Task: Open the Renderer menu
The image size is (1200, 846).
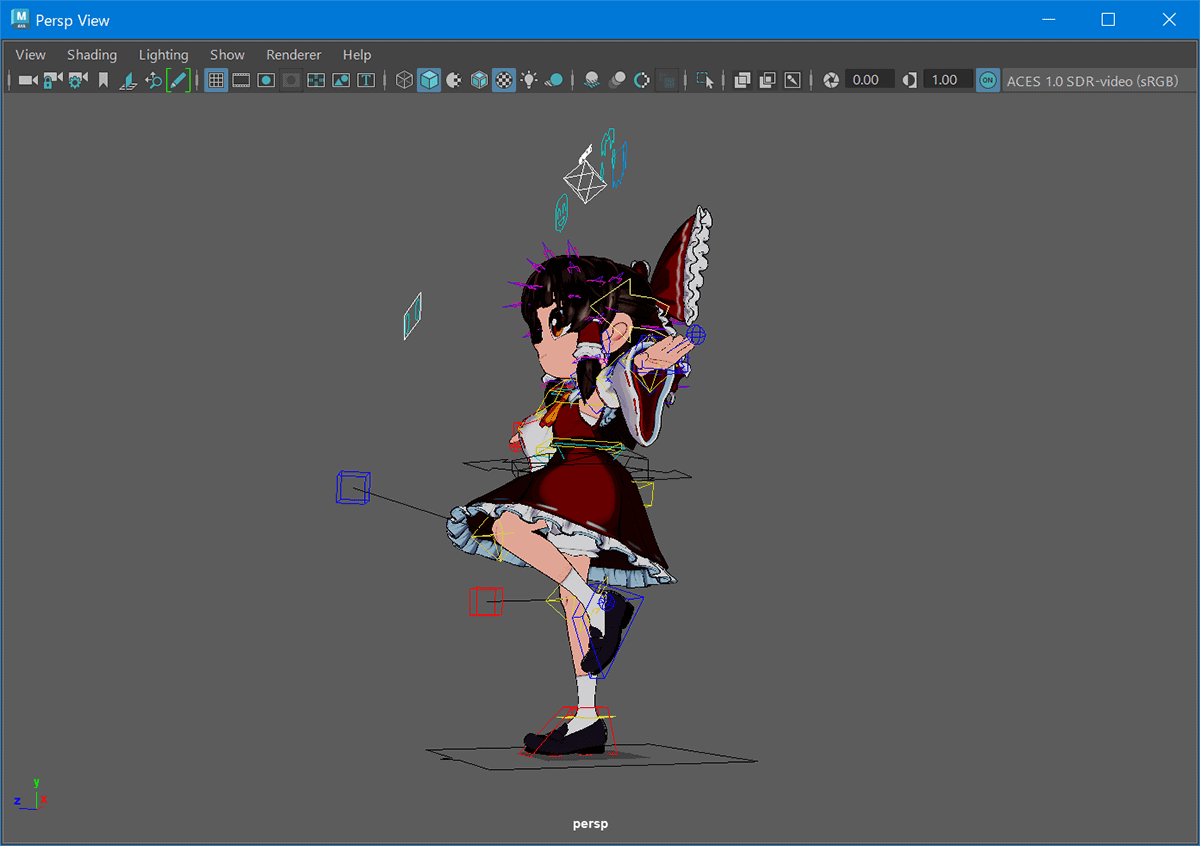Action: pyautogui.click(x=294, y=55)
